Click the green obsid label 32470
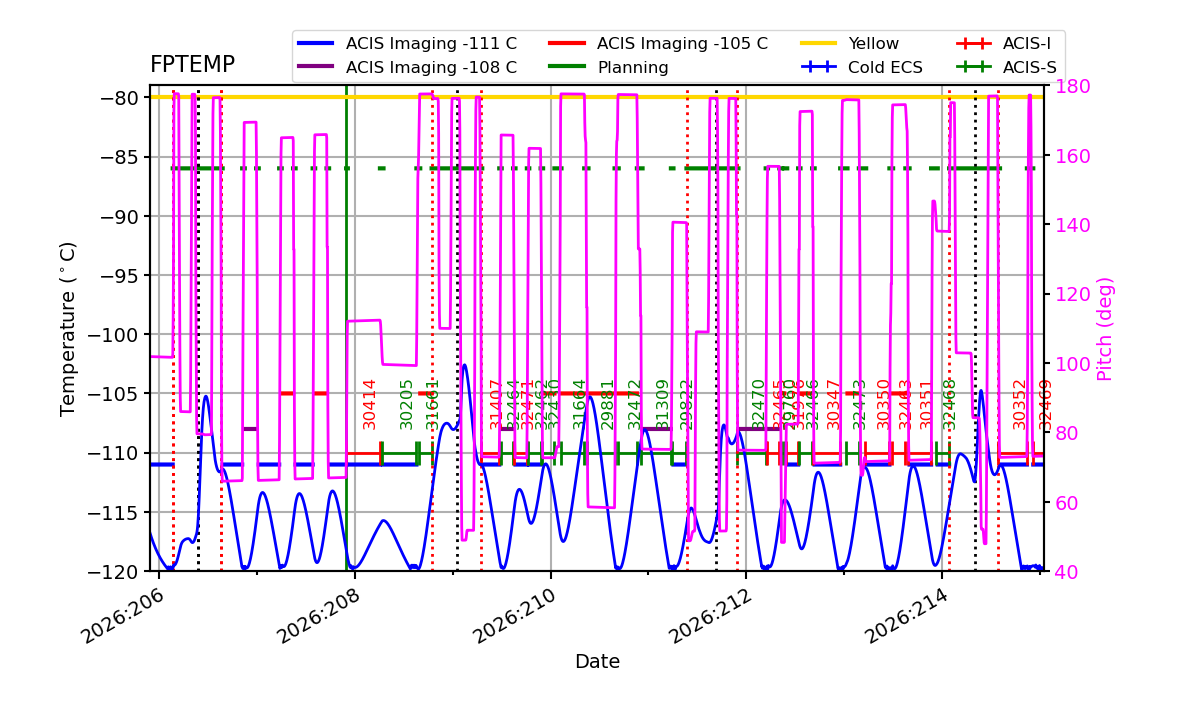The width and height of the screenshot is (1200, 714). coord(759,404)
